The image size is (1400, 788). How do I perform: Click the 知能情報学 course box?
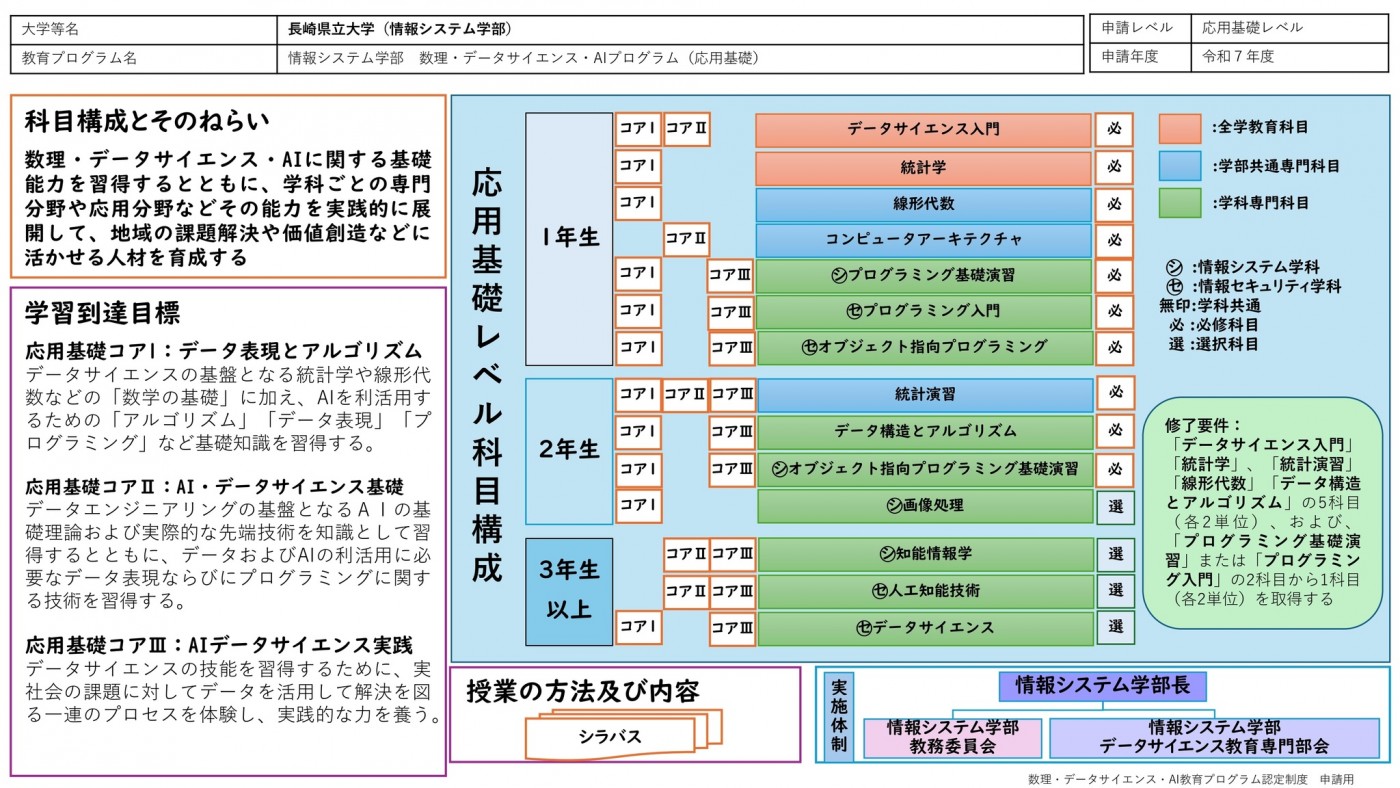click(x=925, y=554)
